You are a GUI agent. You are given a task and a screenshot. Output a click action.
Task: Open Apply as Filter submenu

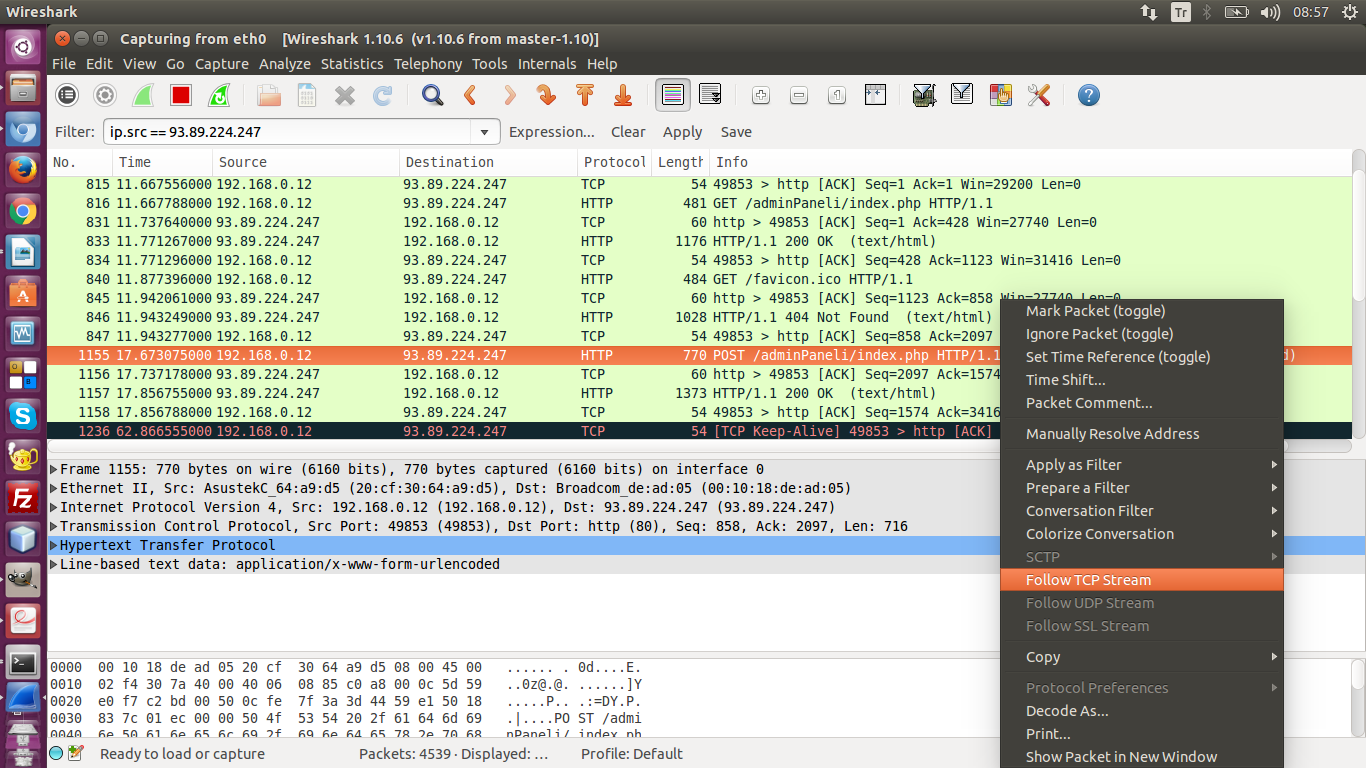pyautogui.click(x=1141, y=465)
